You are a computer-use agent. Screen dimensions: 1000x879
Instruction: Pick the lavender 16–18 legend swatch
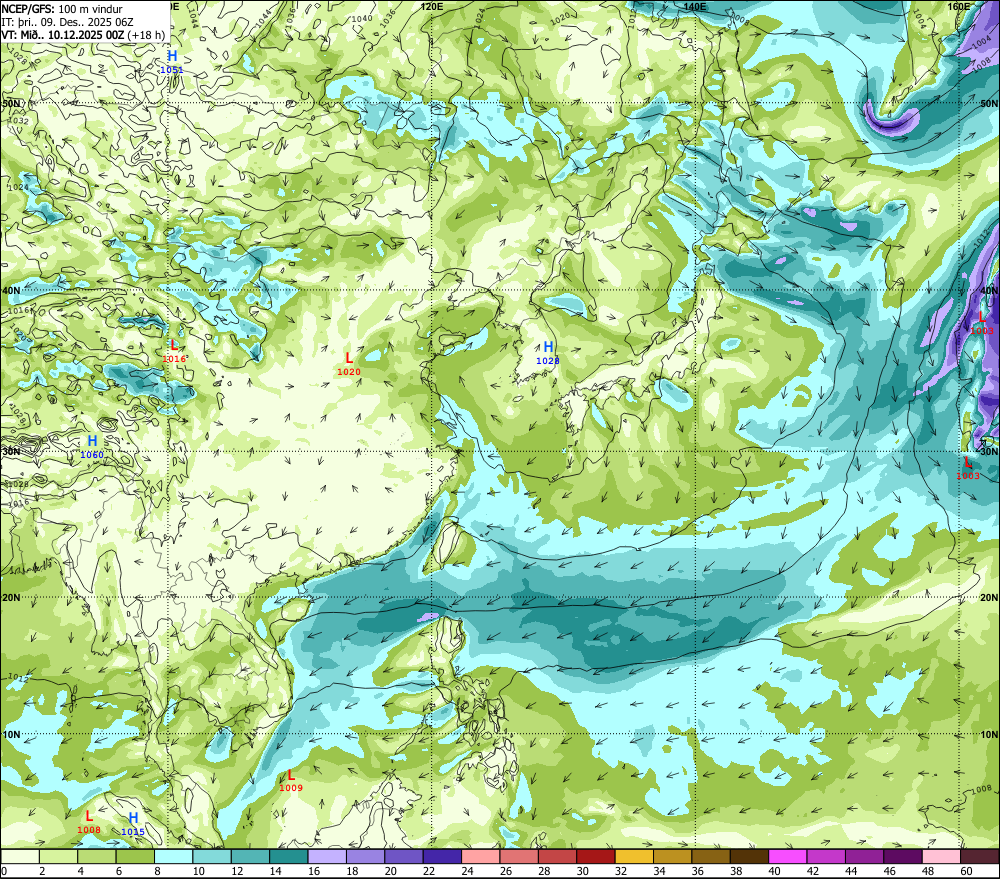[327, 856]
